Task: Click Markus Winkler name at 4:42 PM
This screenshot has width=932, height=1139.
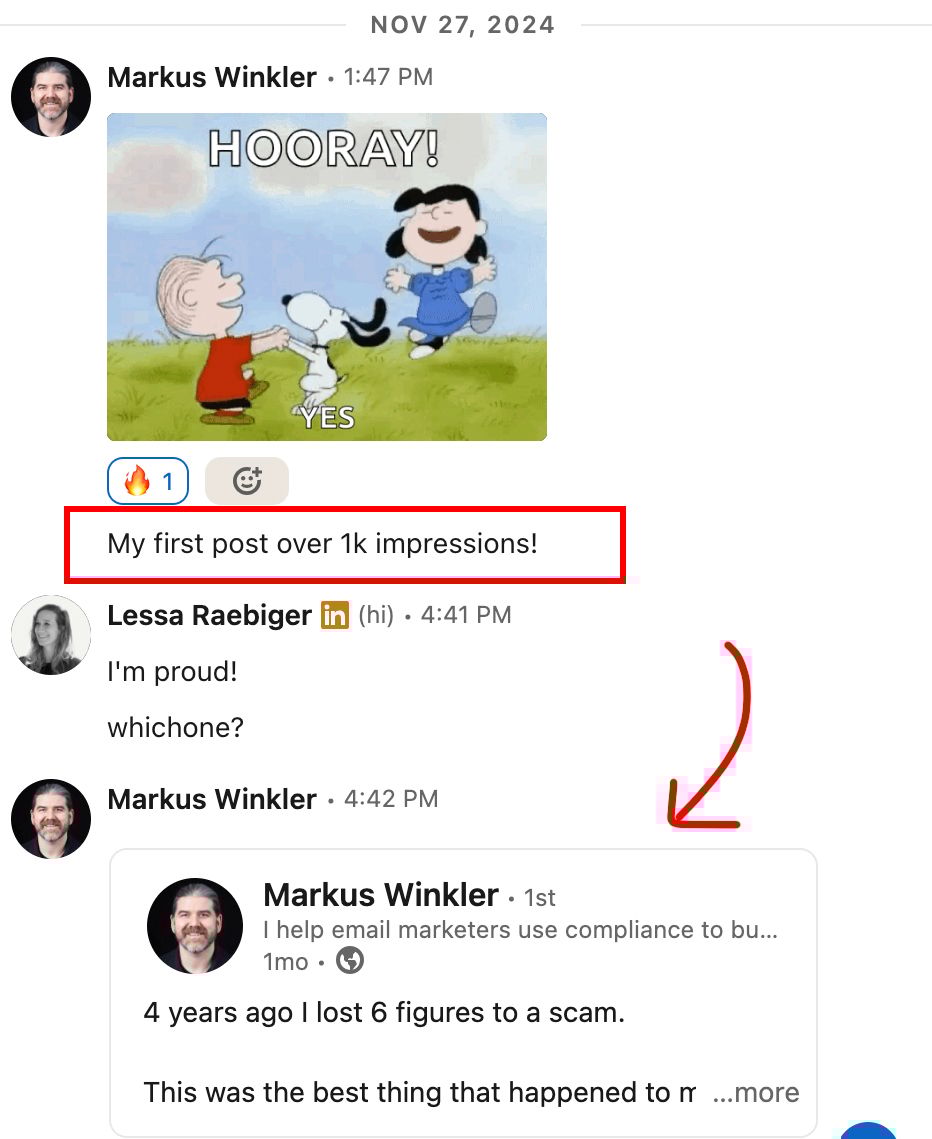Action: pyautogui.click(x=212, y=799)
